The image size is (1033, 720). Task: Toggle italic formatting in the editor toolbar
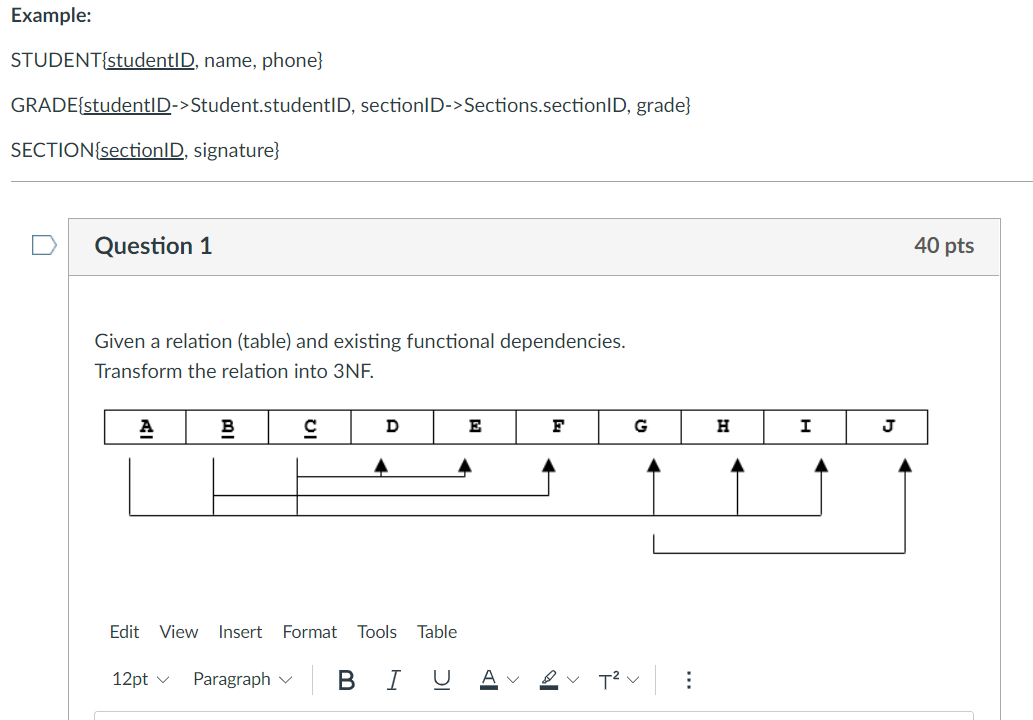tap(393, 679)
